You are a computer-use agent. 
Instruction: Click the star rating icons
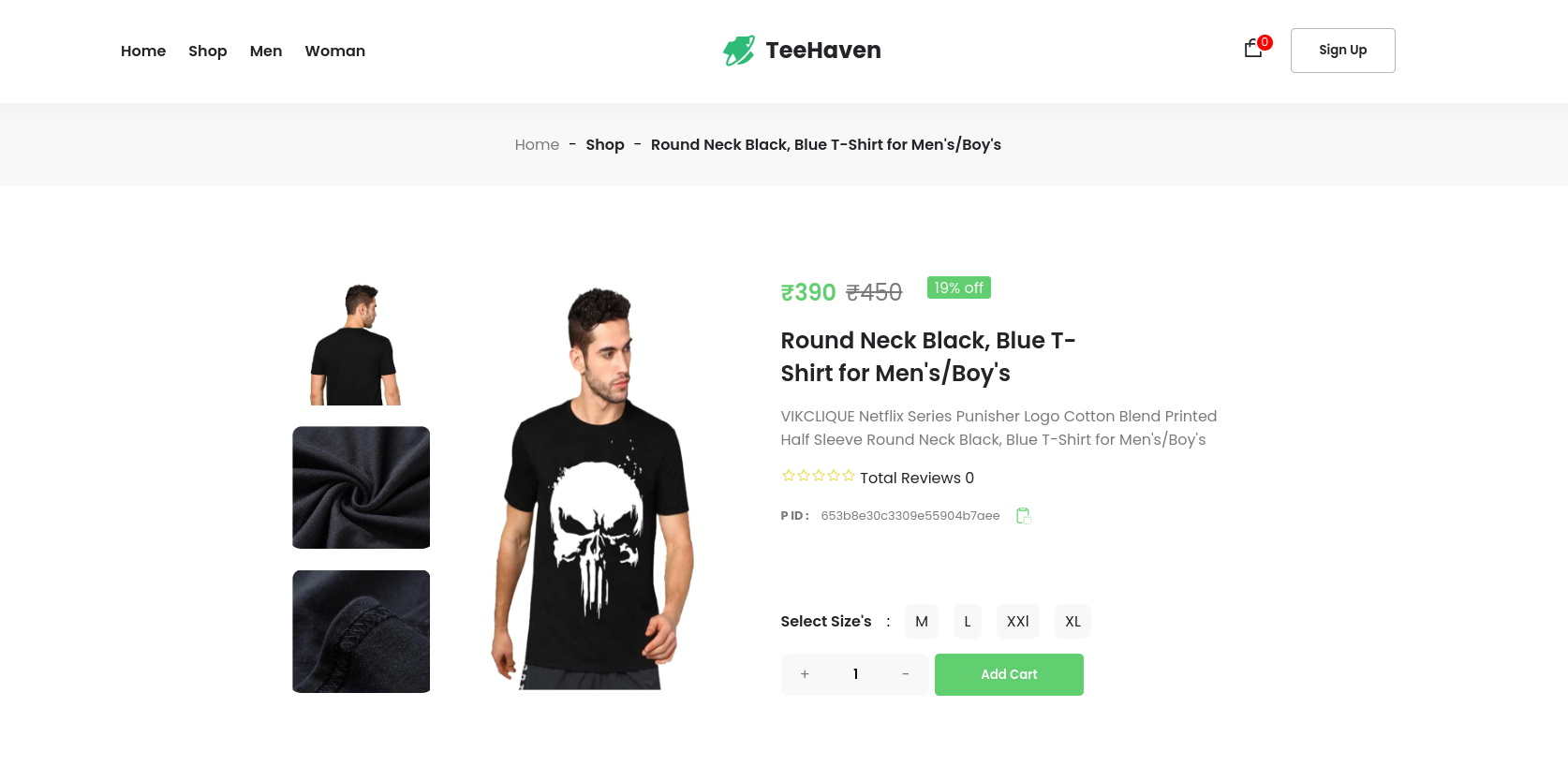pyautogui.click(x=818, y=476)
